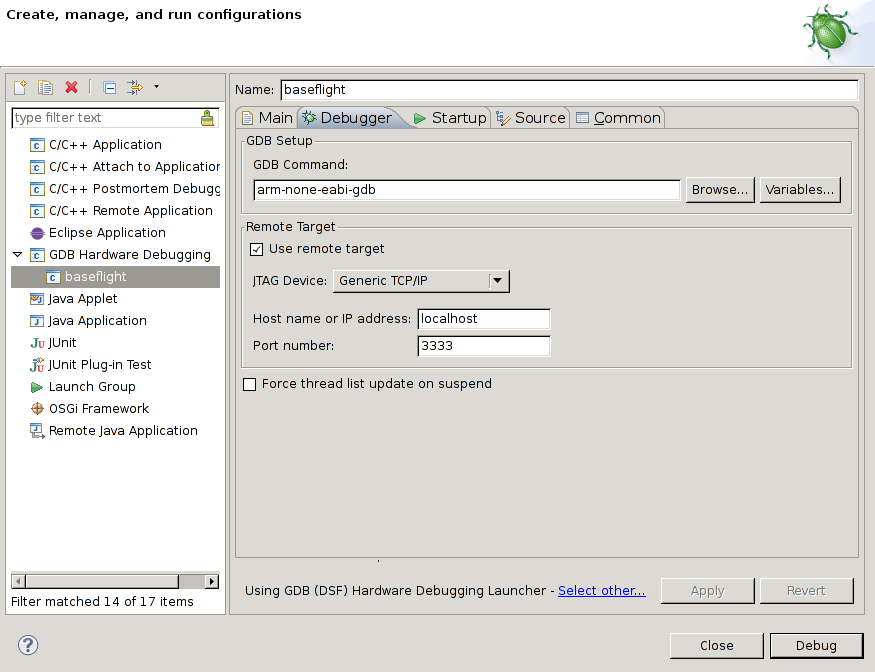
Task: Click the GDB Command input field
Action: pos(467,190)
